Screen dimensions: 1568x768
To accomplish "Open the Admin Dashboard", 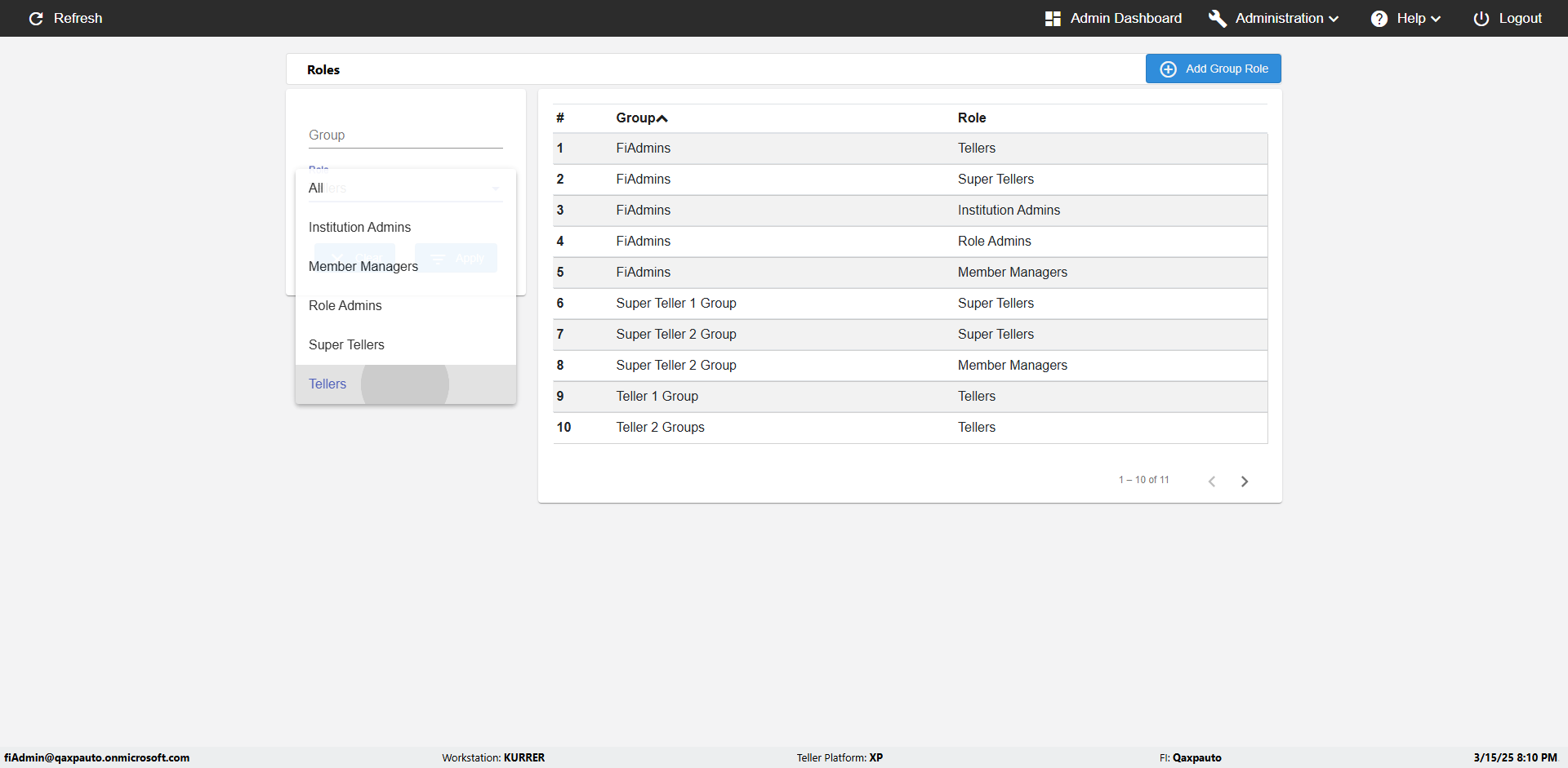I will coord(1113,18).
